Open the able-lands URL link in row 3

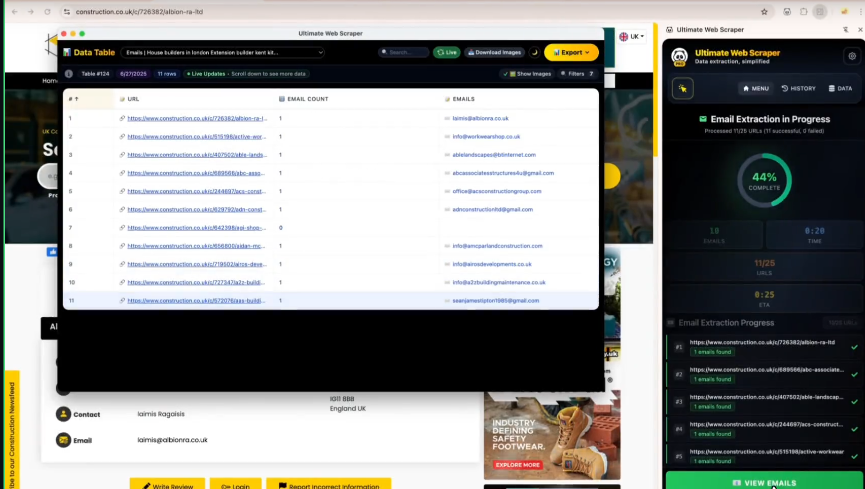pos(197,155)
